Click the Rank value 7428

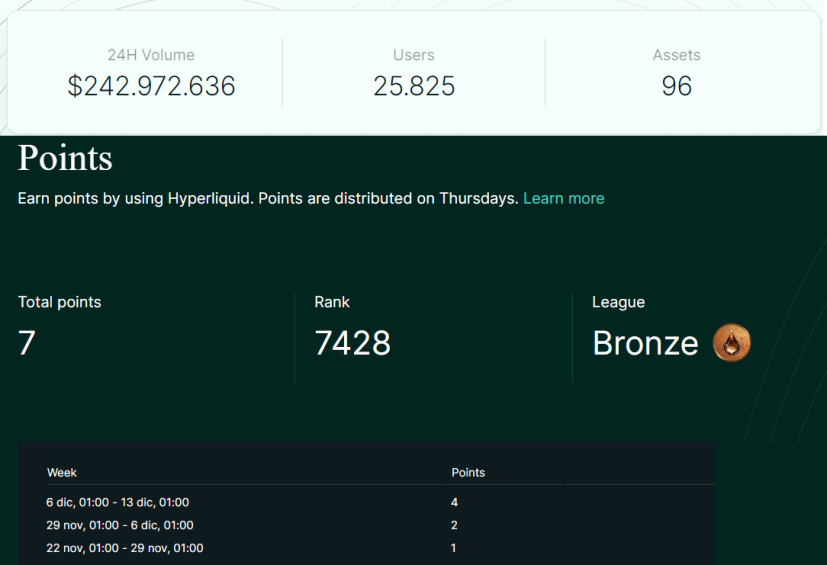coord(352,343)
